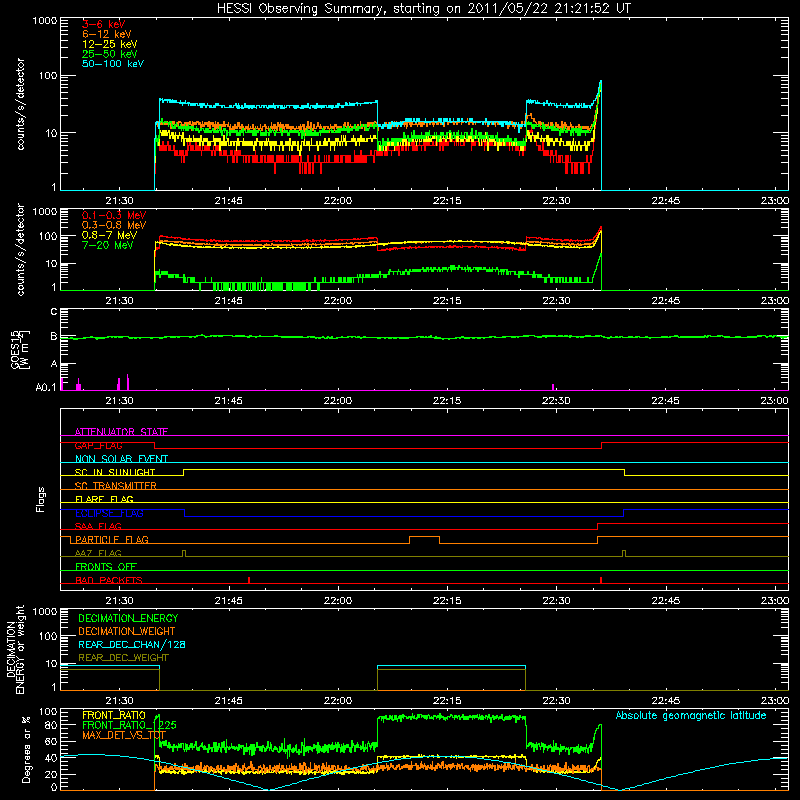Click 'Absolute geomagnetic latitude' label
This screenshot has height=800, width=800.
pos(691,715)
